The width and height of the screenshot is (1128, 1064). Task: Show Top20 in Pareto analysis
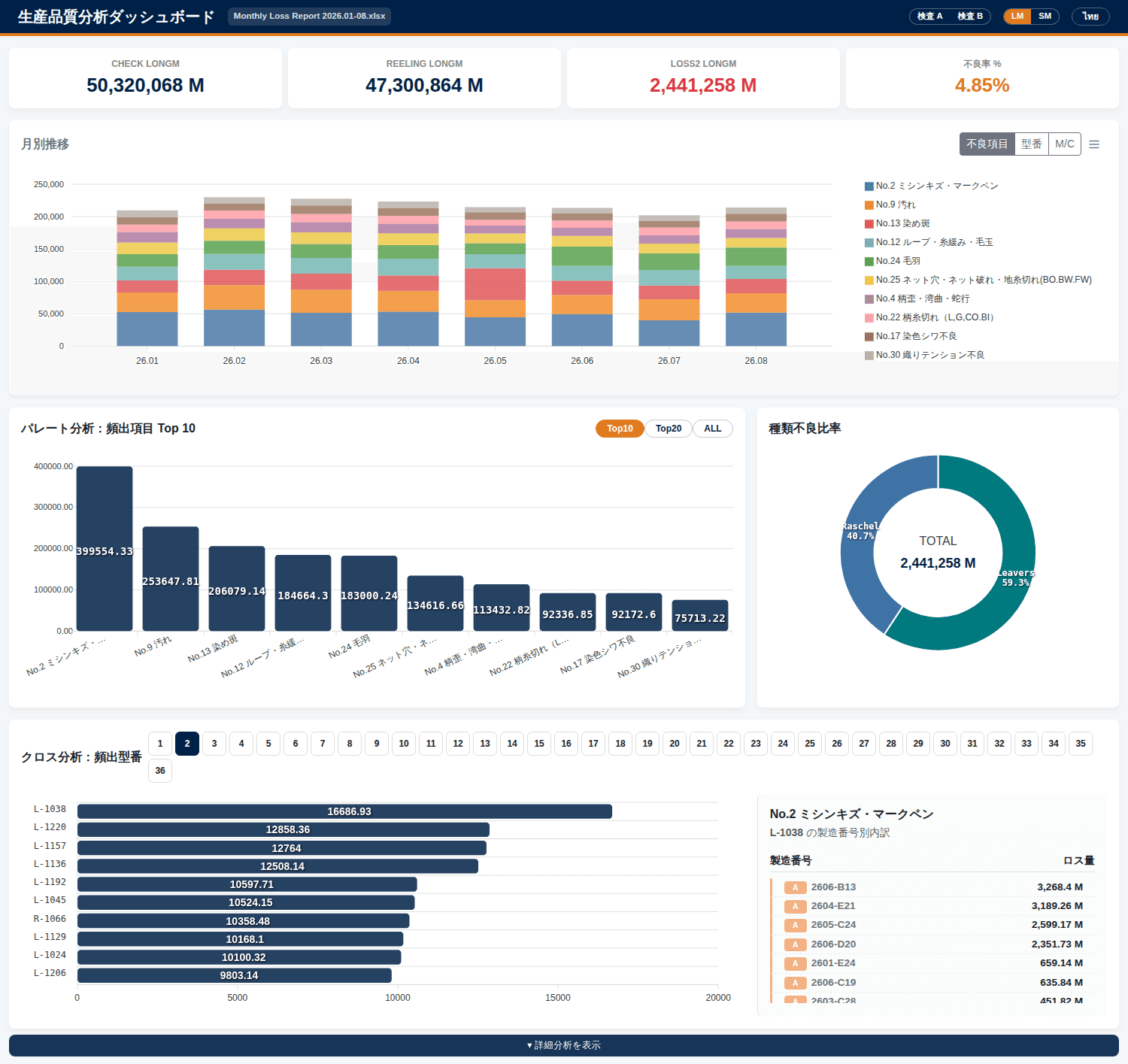click(x=669, y=429)
